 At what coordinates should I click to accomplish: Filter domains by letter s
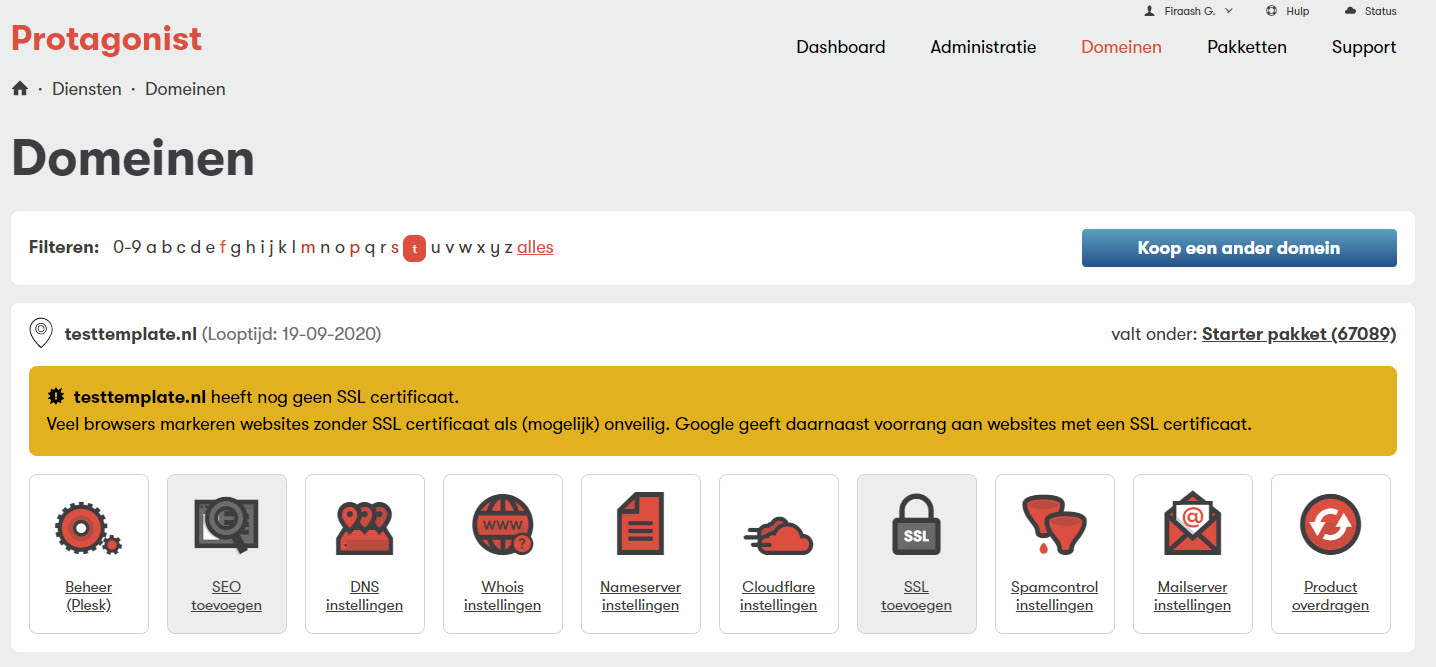click(395, 248)
